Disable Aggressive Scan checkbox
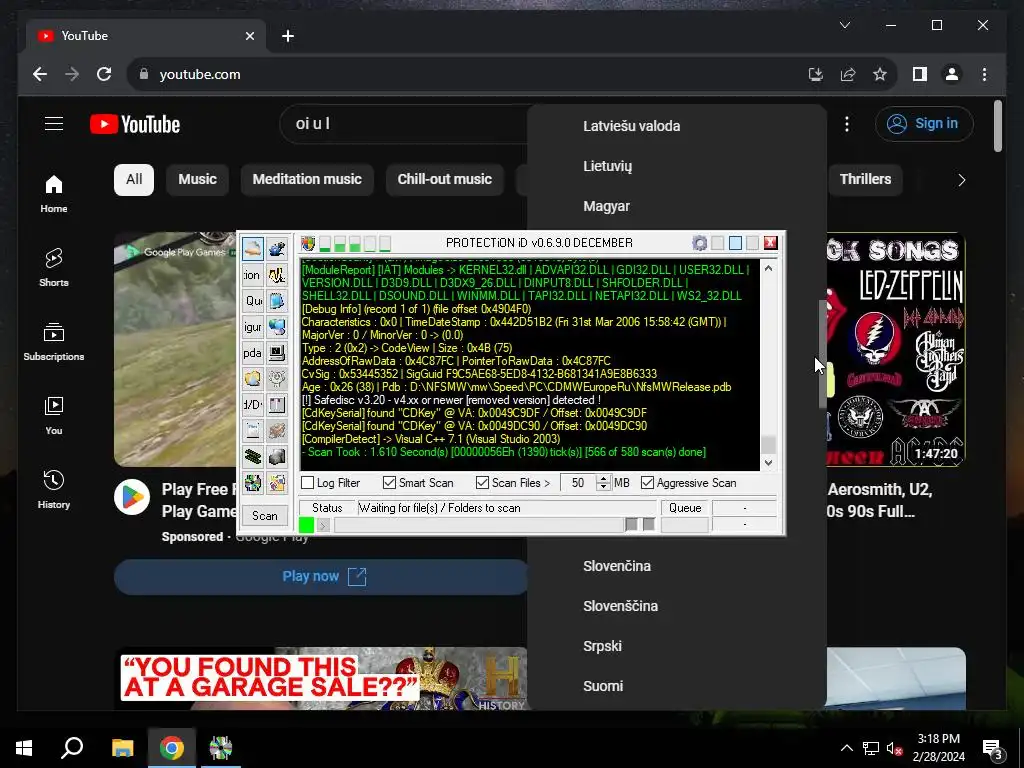This screenshot has width=1024, height=768. pyautogui.click(x=647, y=483)
